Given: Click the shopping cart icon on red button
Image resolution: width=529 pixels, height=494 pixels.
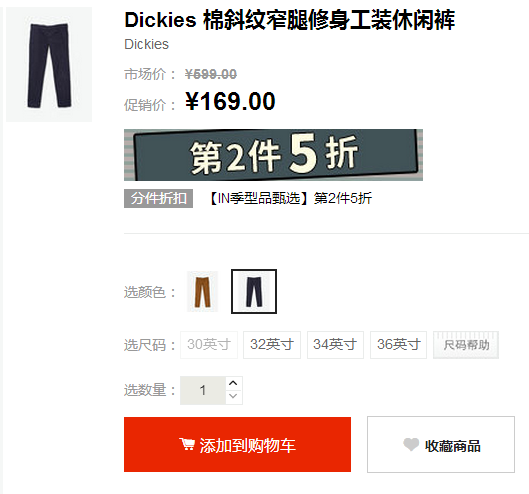Looking at the screenshot, I should 187,444.
